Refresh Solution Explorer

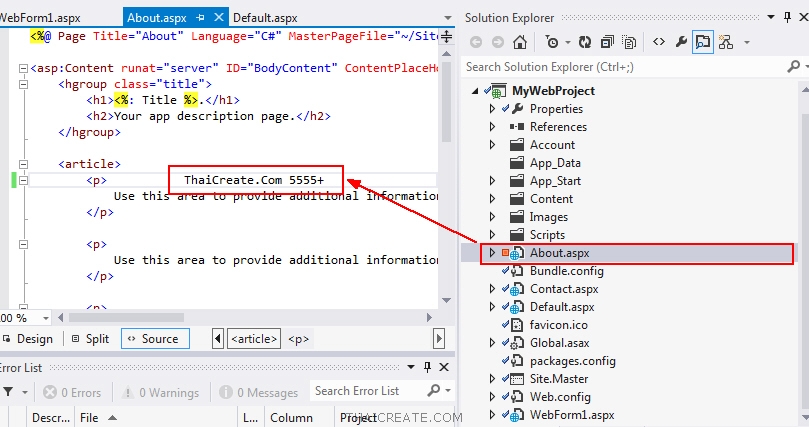[585, 42]
